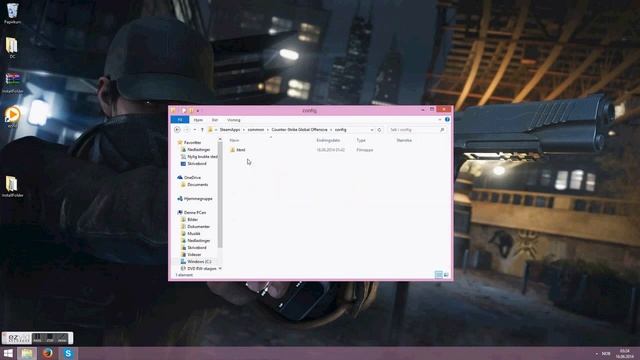Open Explorer help with the question mark icon
640x360 pixels.
click(447, 120)
